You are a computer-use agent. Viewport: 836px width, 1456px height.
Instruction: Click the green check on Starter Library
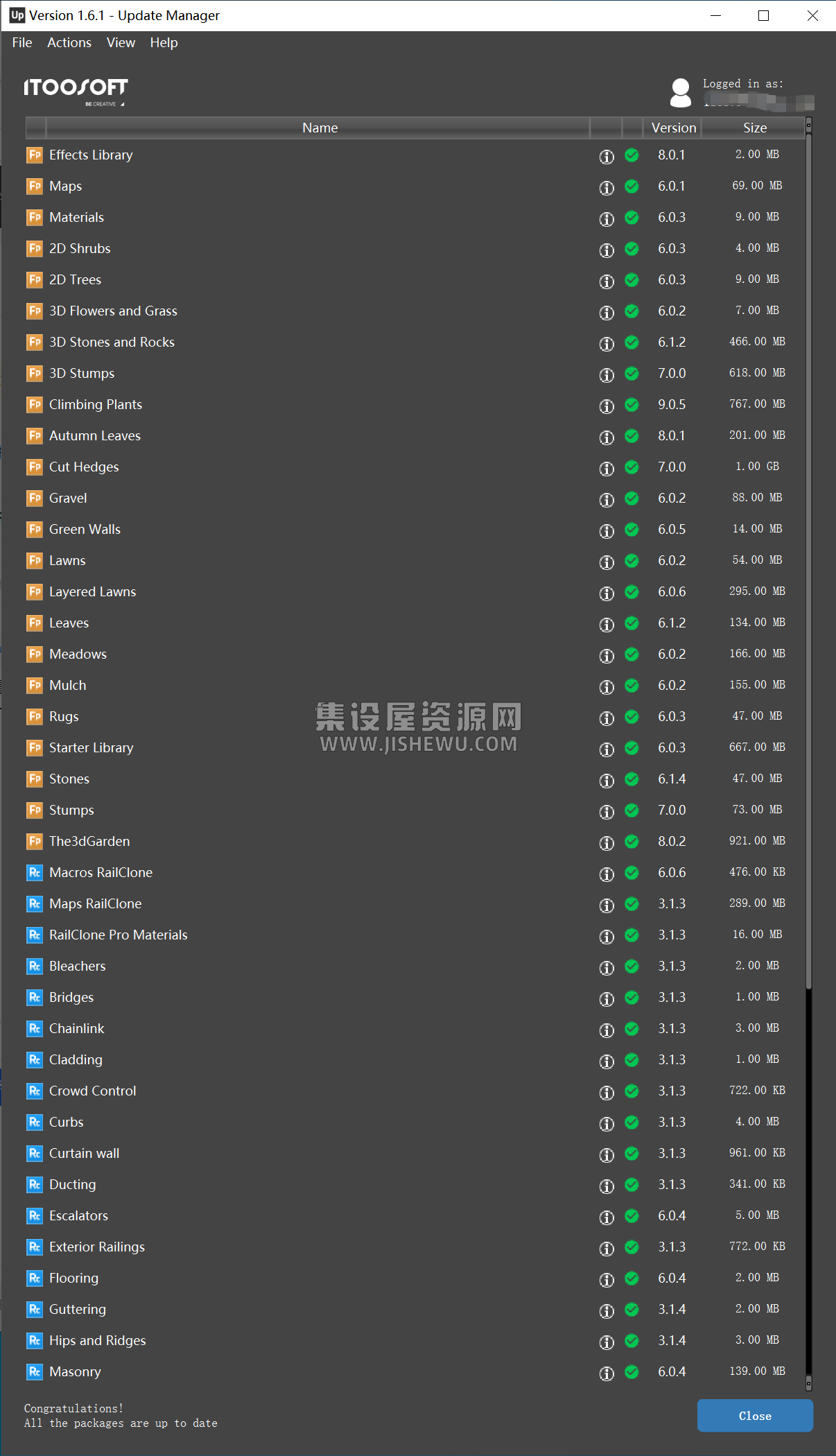click(632, 747)
